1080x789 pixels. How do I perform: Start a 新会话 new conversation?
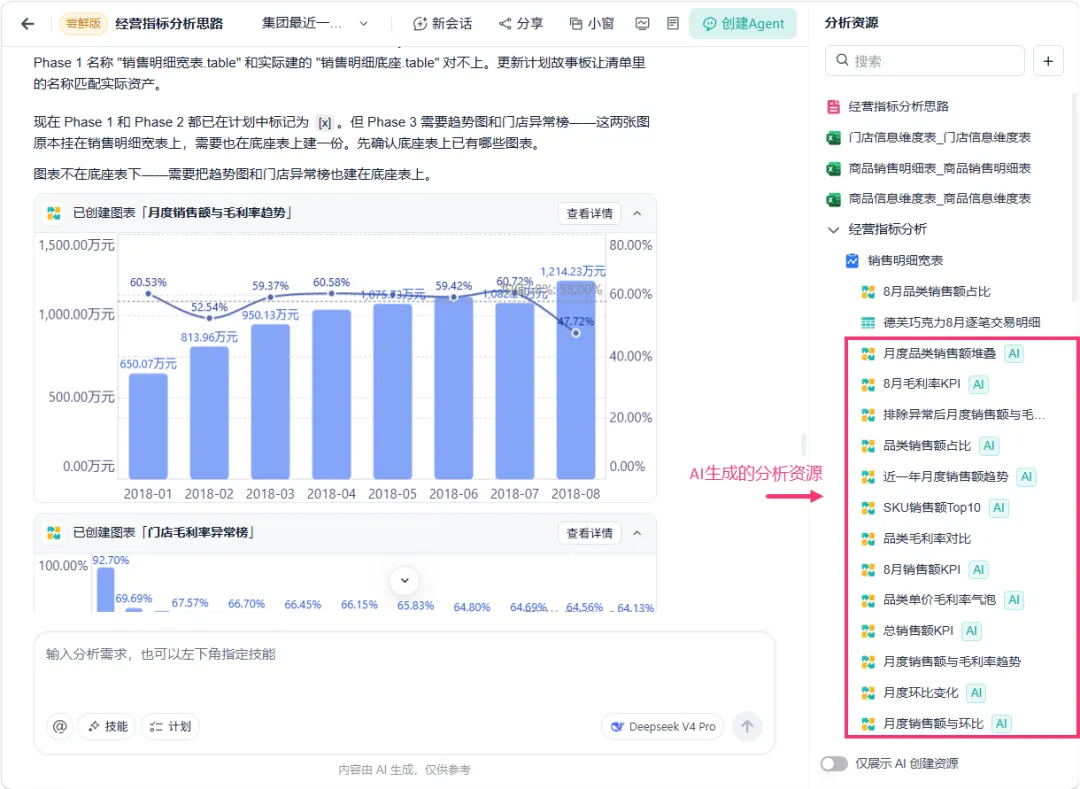(x=442, y=24)
